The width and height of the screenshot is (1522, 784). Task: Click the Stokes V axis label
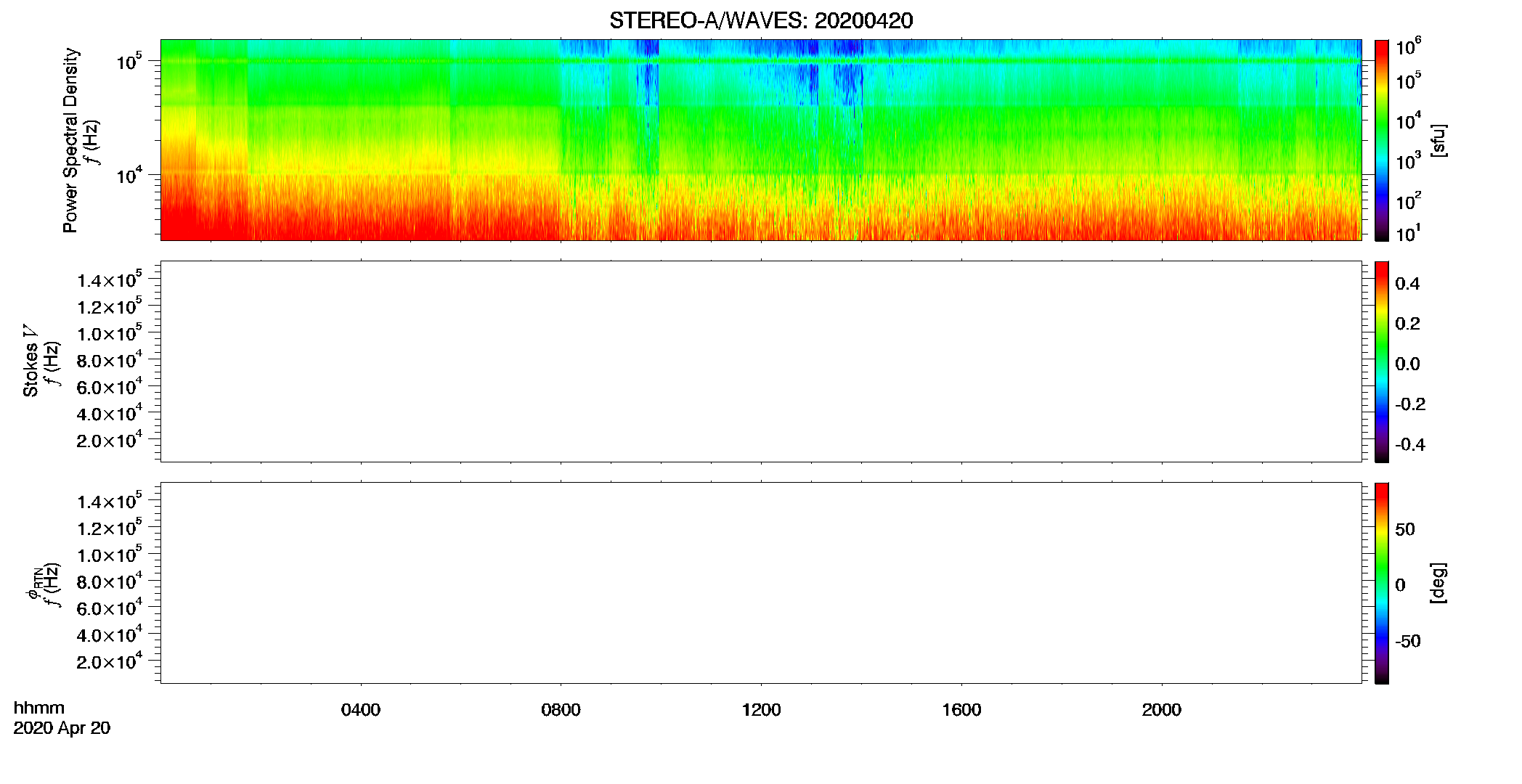(x=30, y=361)
